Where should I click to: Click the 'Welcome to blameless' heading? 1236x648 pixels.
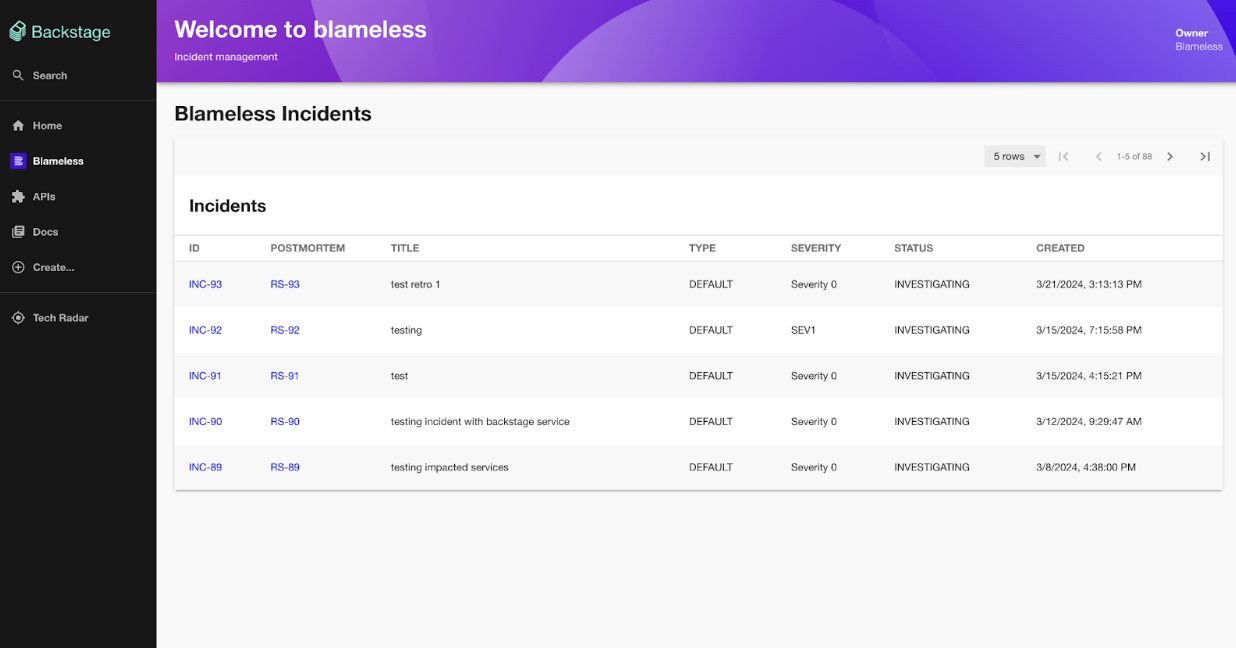(301, 29)
